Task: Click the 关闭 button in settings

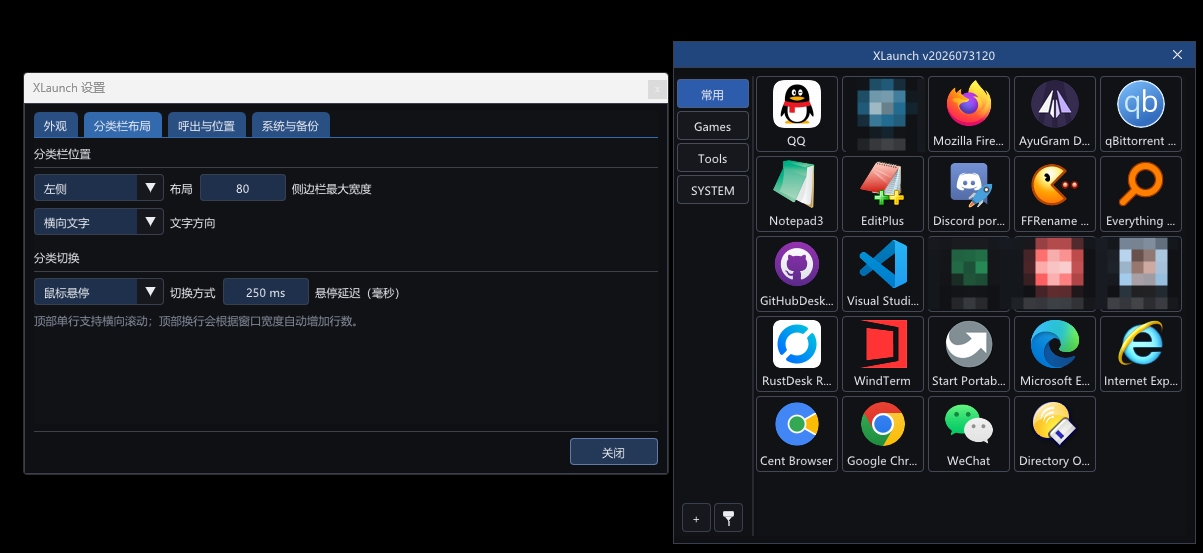Action: point(614,452)
